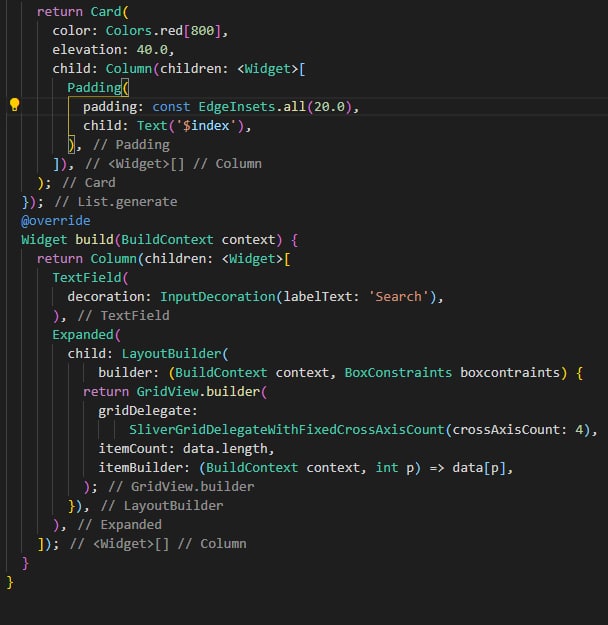Click 'GridView' in the return statement
608x625 pixels.
167,392
